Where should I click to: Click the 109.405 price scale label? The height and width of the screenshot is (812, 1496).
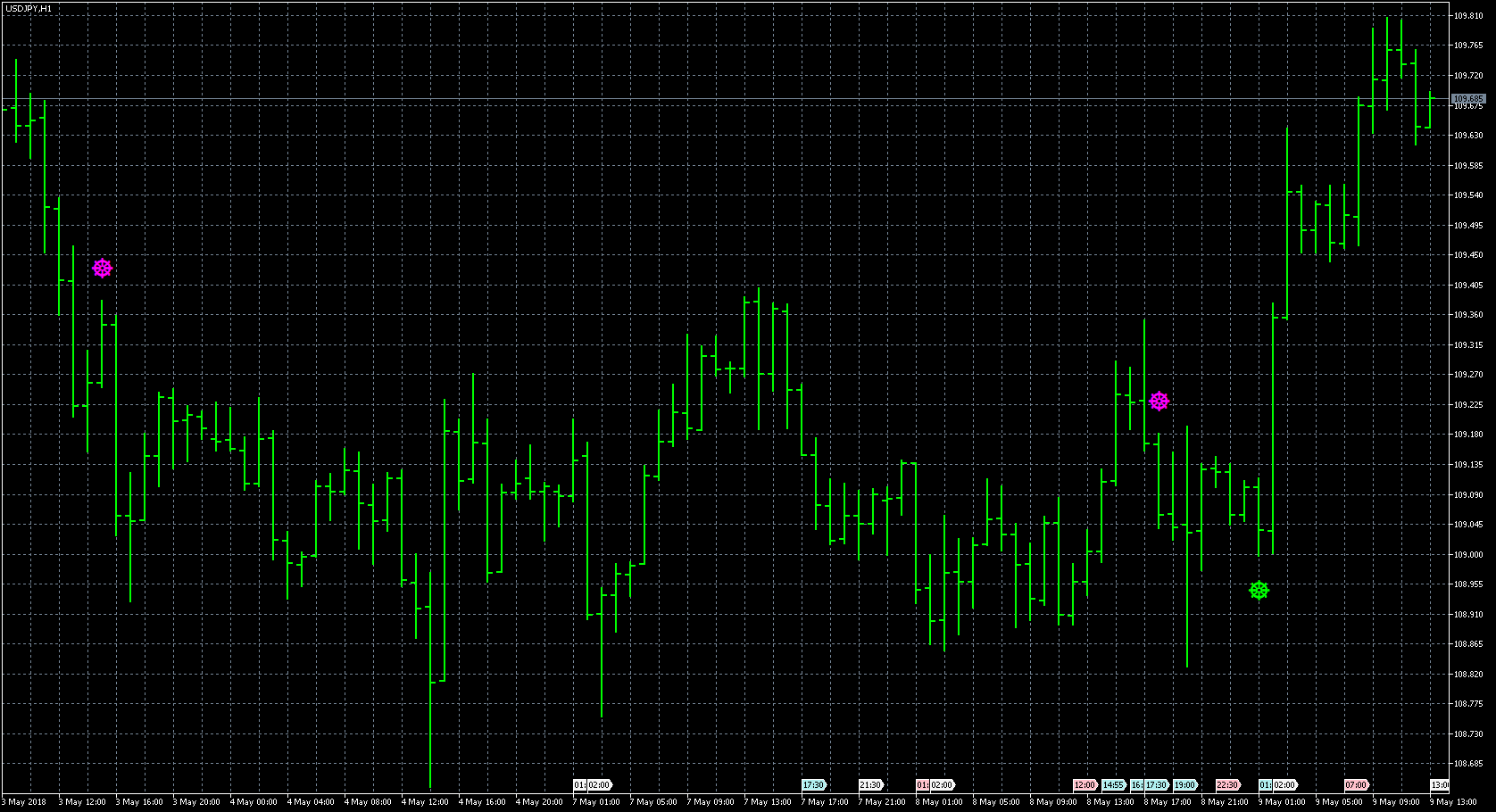[x=1468, y=285]
